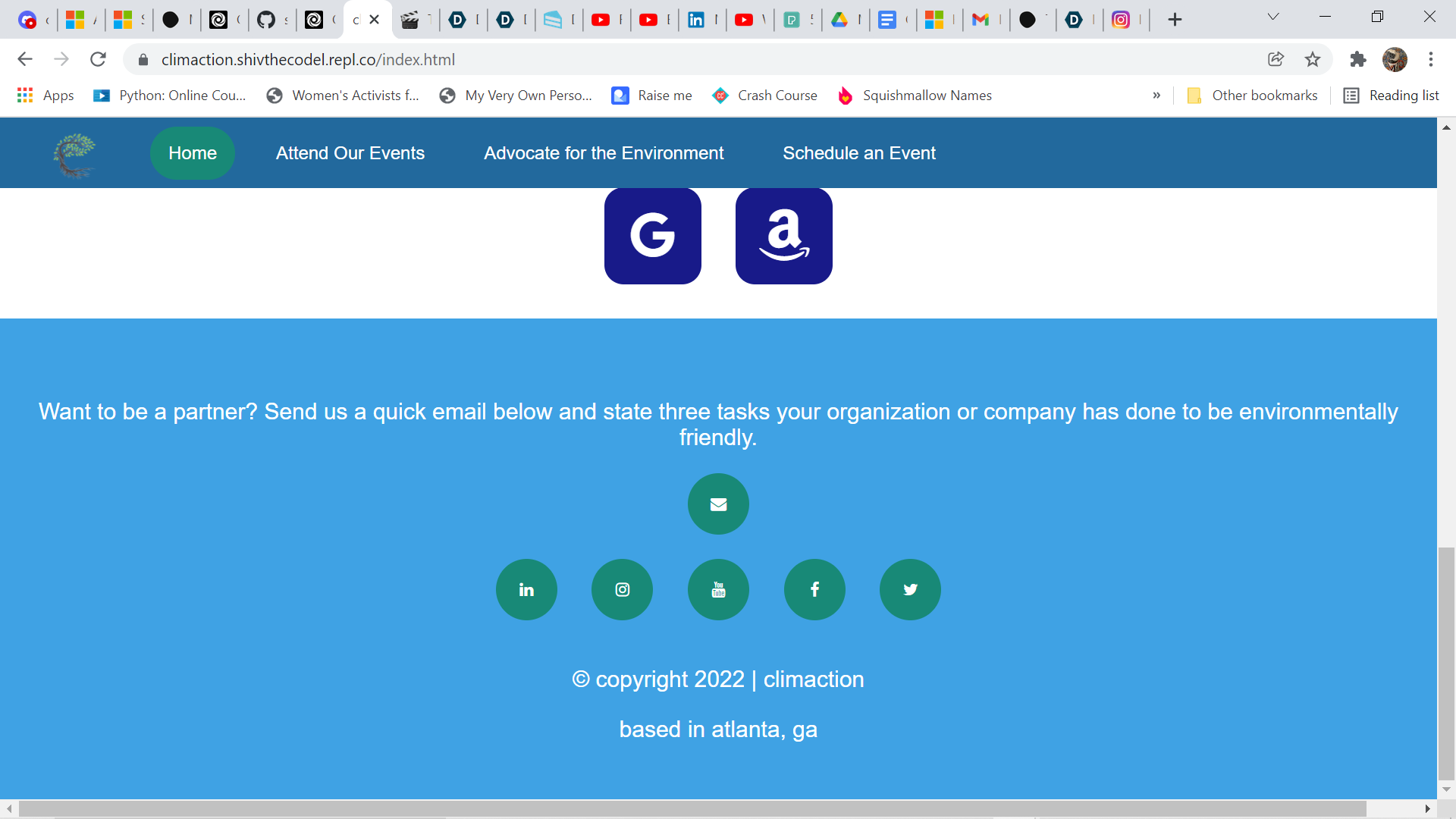
Task: Open the LinkedIn social icon
Action: [526, 590]
